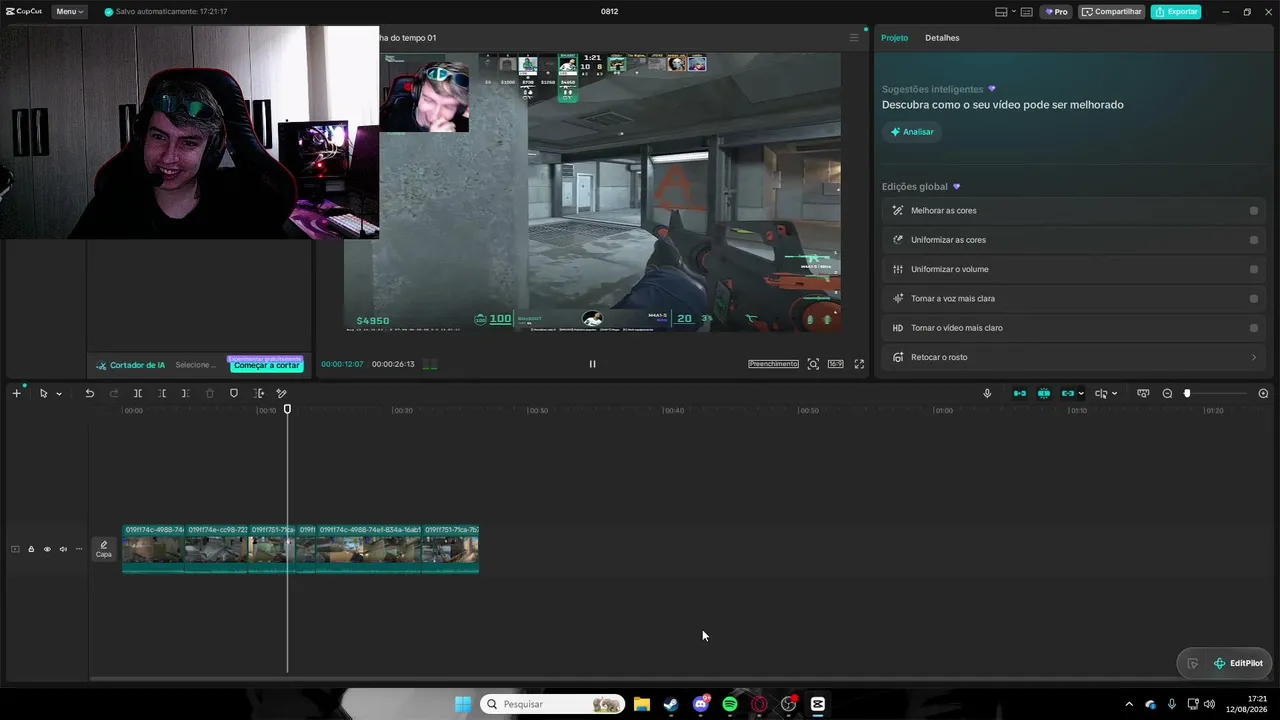Toggle the auto snapping button
This screenshot has width=1280, height=720.
point(1044,393)
